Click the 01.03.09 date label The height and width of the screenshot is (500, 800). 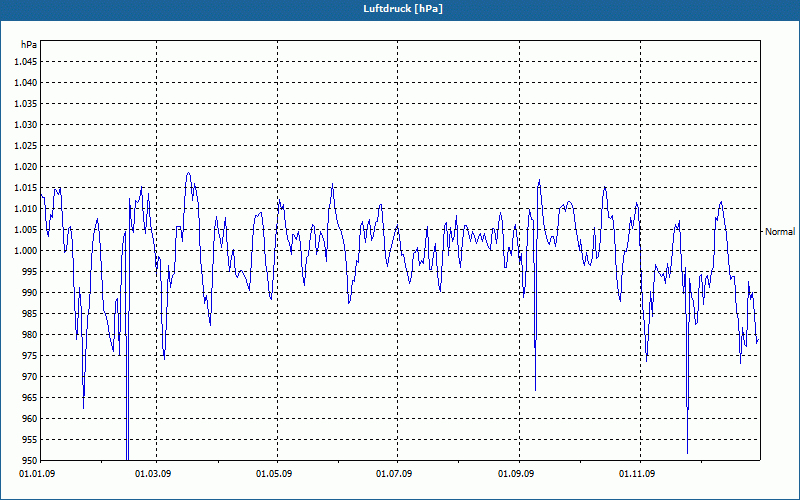[153, 474]
